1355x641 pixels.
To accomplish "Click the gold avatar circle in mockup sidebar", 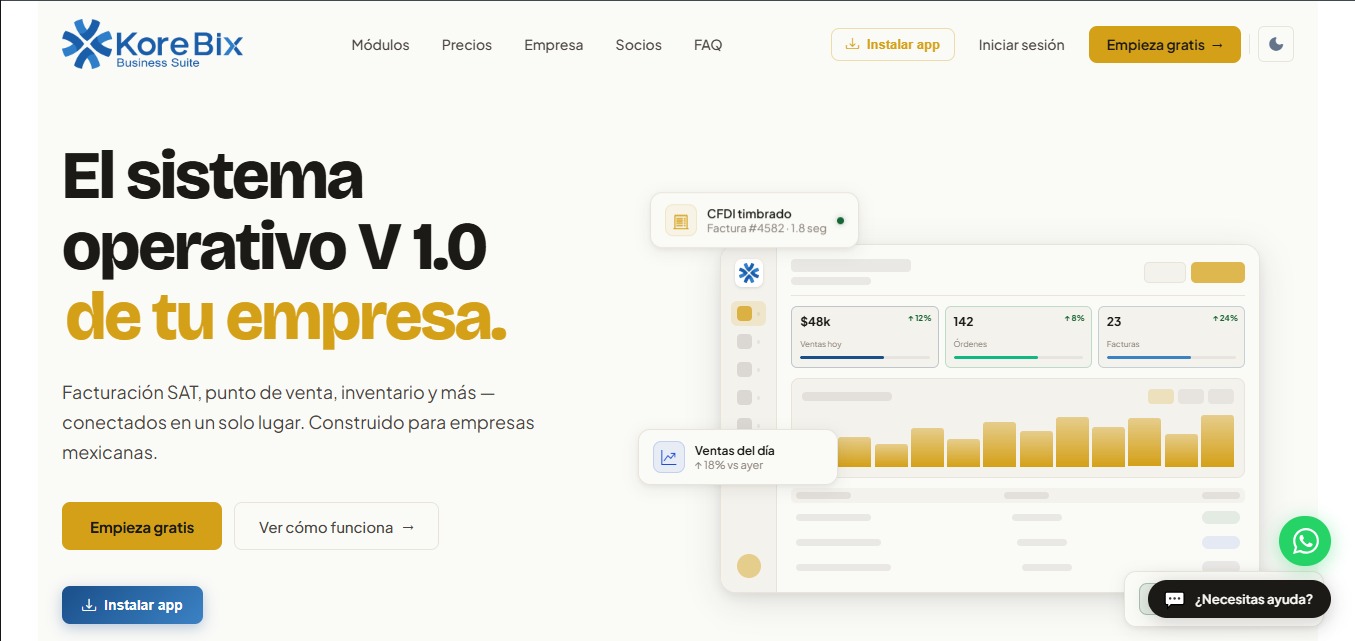I will tap(749, 566).
